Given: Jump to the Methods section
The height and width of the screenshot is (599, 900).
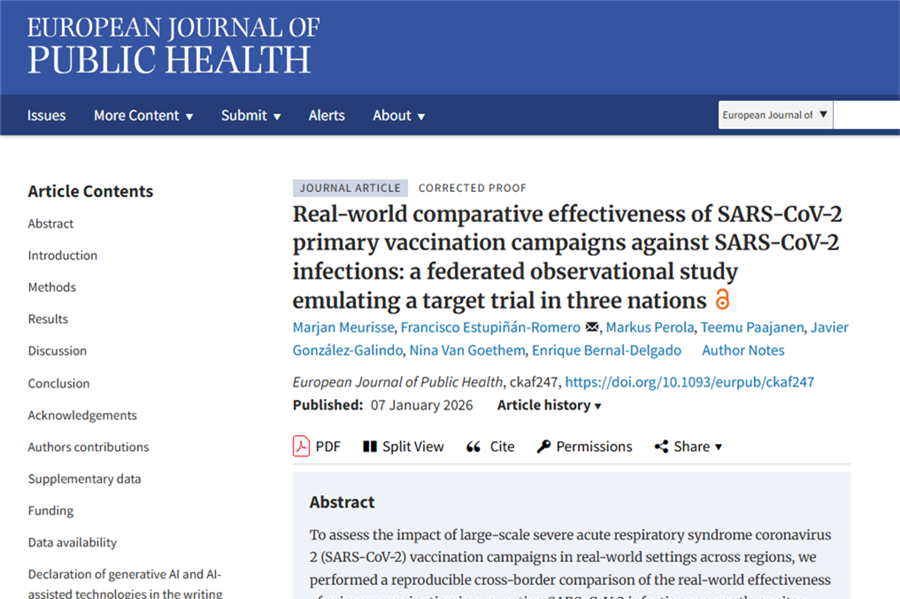Looking at the screenshot, I should 51,287.
